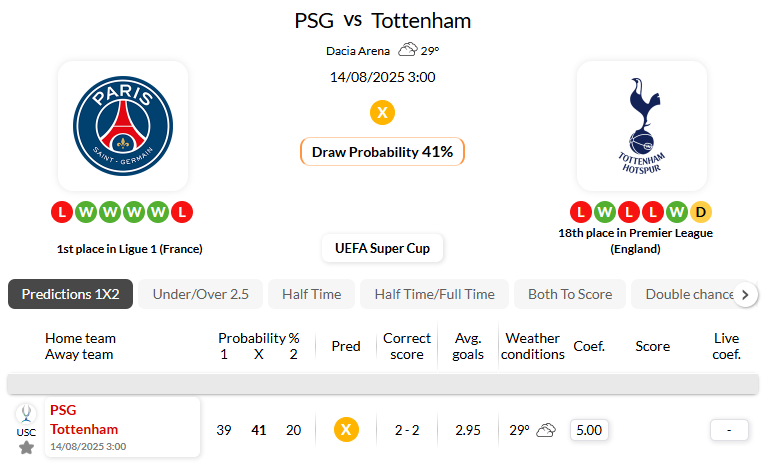771x476 pixels.
Task: Click the 5.00 coefficient button
Action: pos(589,430)
